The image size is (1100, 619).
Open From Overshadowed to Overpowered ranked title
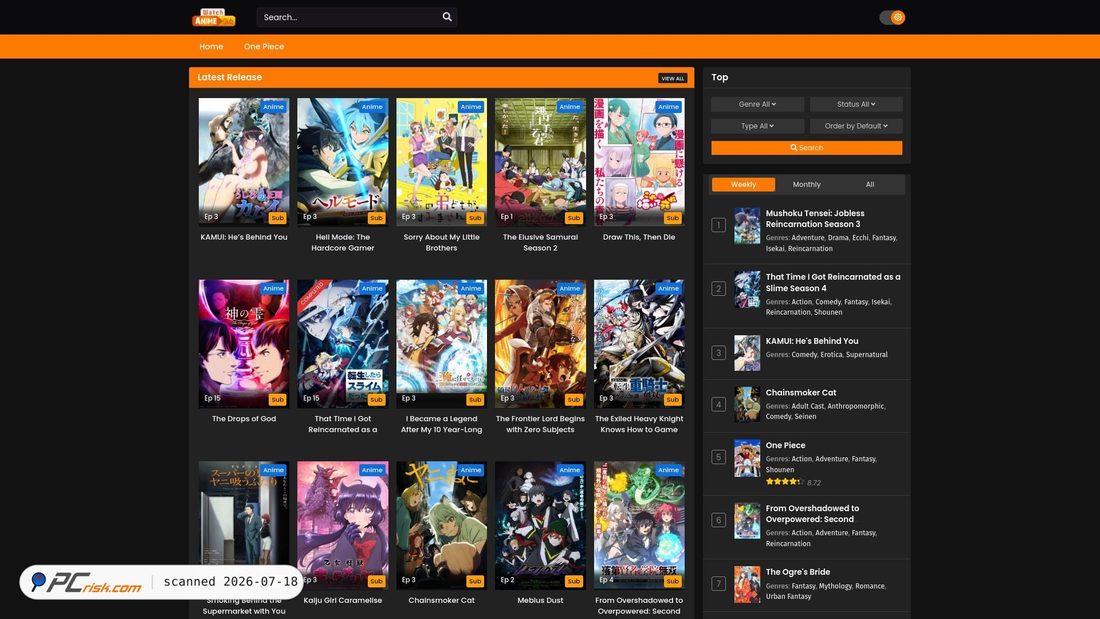pos(812,514)
